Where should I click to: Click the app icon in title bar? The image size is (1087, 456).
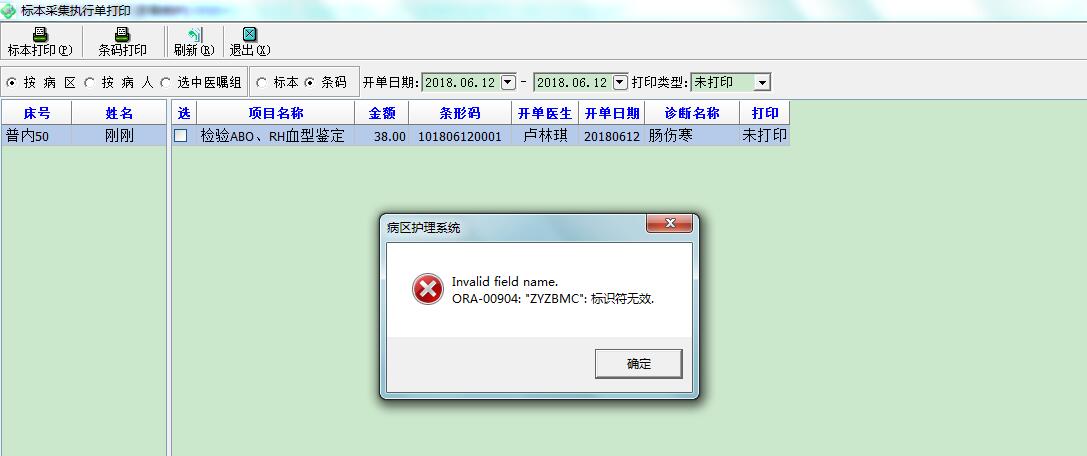tap(8, 11)
